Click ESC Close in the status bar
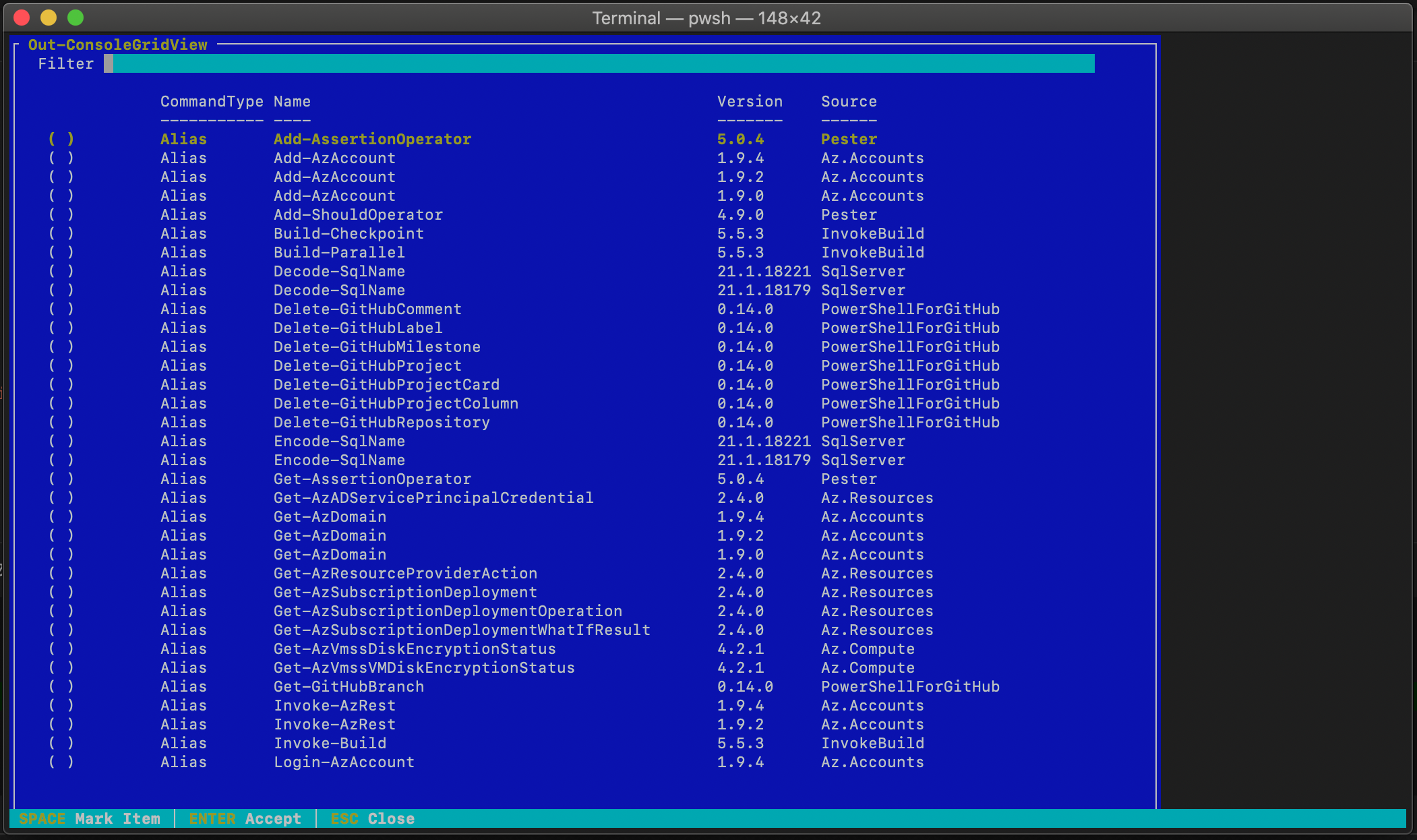Image resolution: width=1417 pixels, height=840 pixels. (x=371, y=818)
